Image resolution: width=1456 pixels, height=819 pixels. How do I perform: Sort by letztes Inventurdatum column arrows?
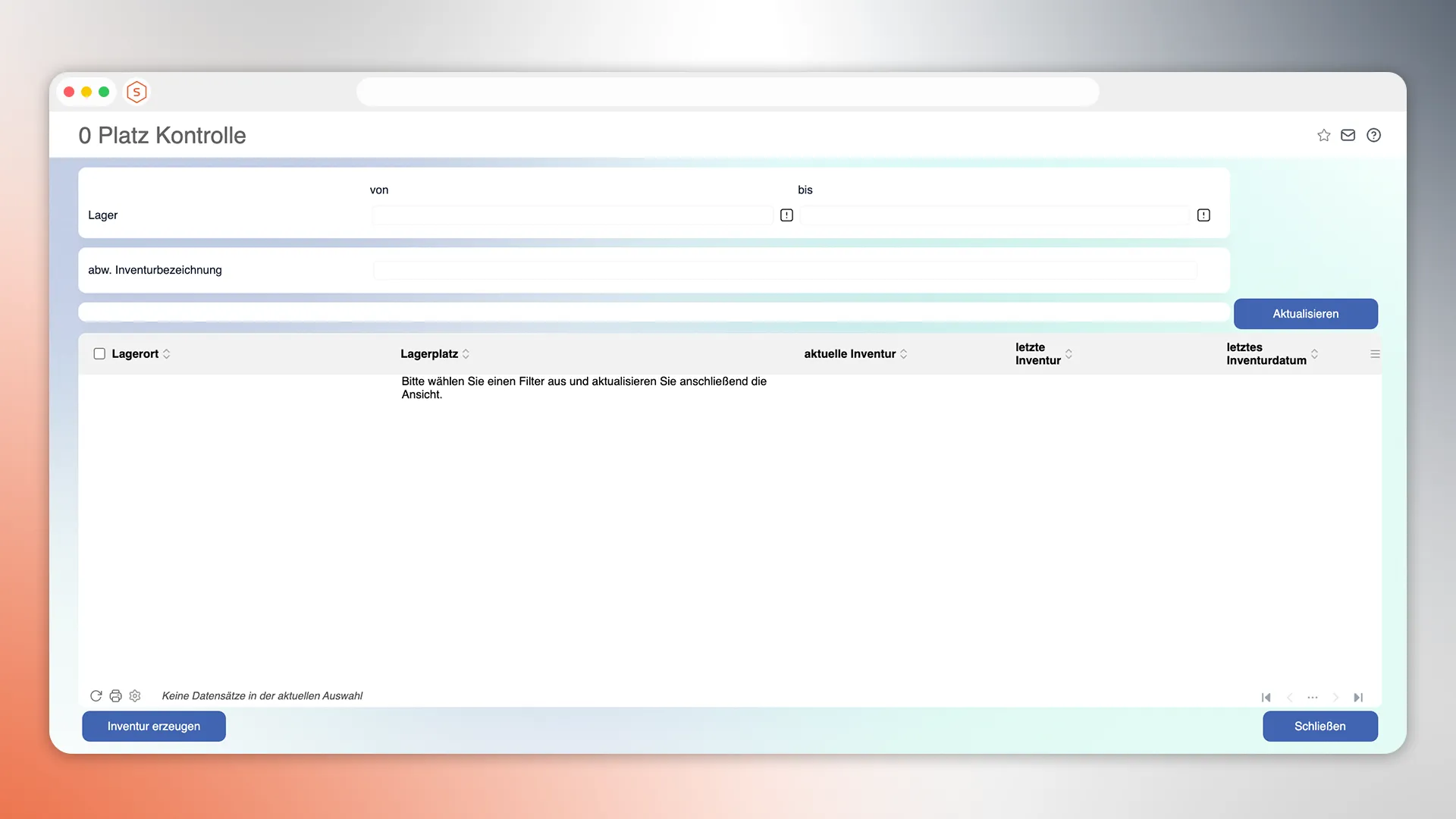1314,354
